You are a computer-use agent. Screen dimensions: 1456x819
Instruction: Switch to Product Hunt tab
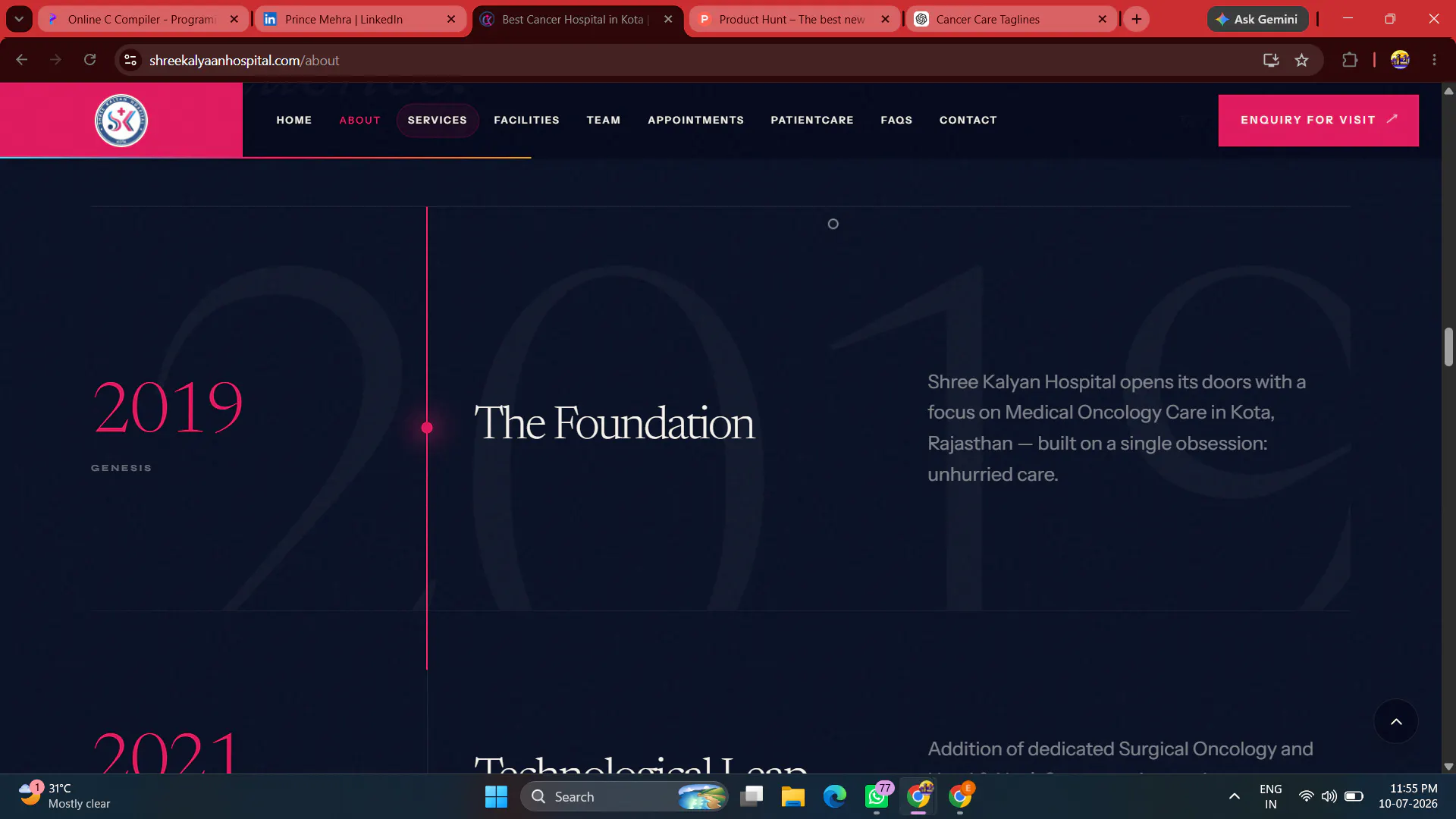tap(795, 20)
